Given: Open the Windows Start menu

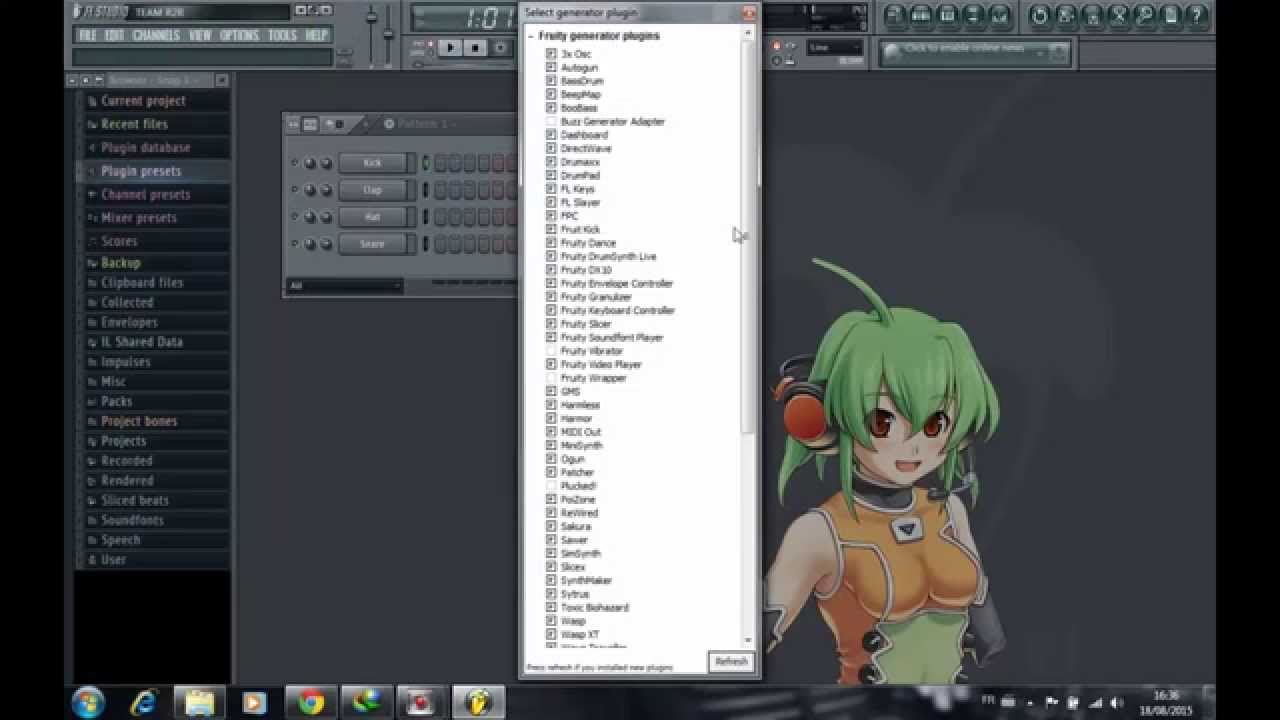Looking at the screenshot, I should coord(88,702).
